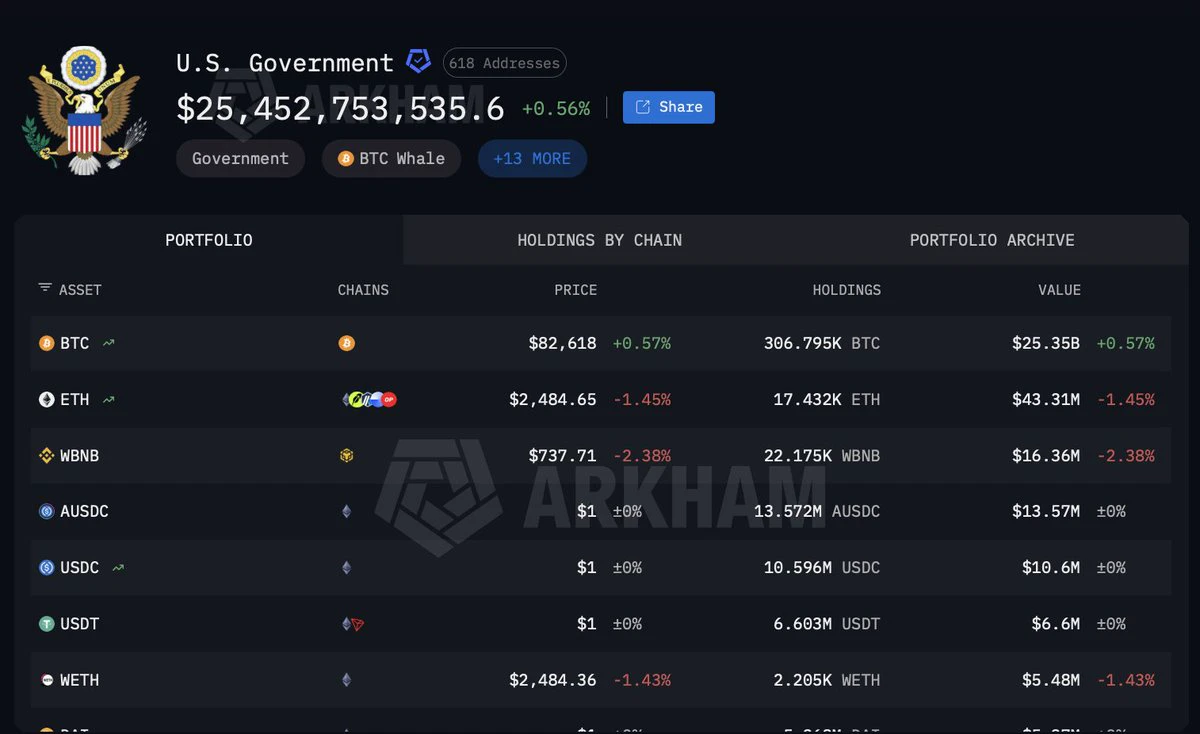Click the U.S. Government eagle seal logo
Viewport: 1200px width, 734px height.
coord(84,110)
